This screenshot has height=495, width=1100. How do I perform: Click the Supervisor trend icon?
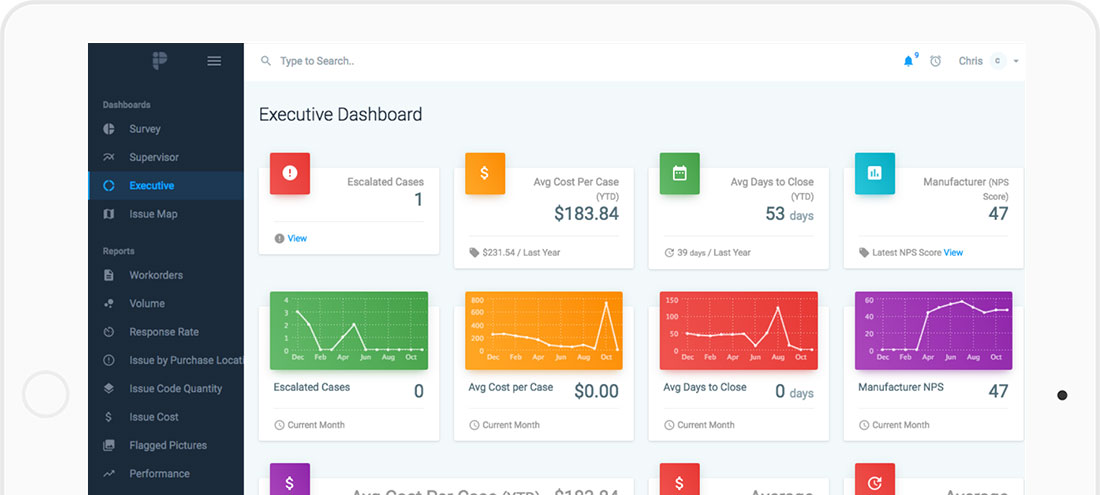[109, 157]
